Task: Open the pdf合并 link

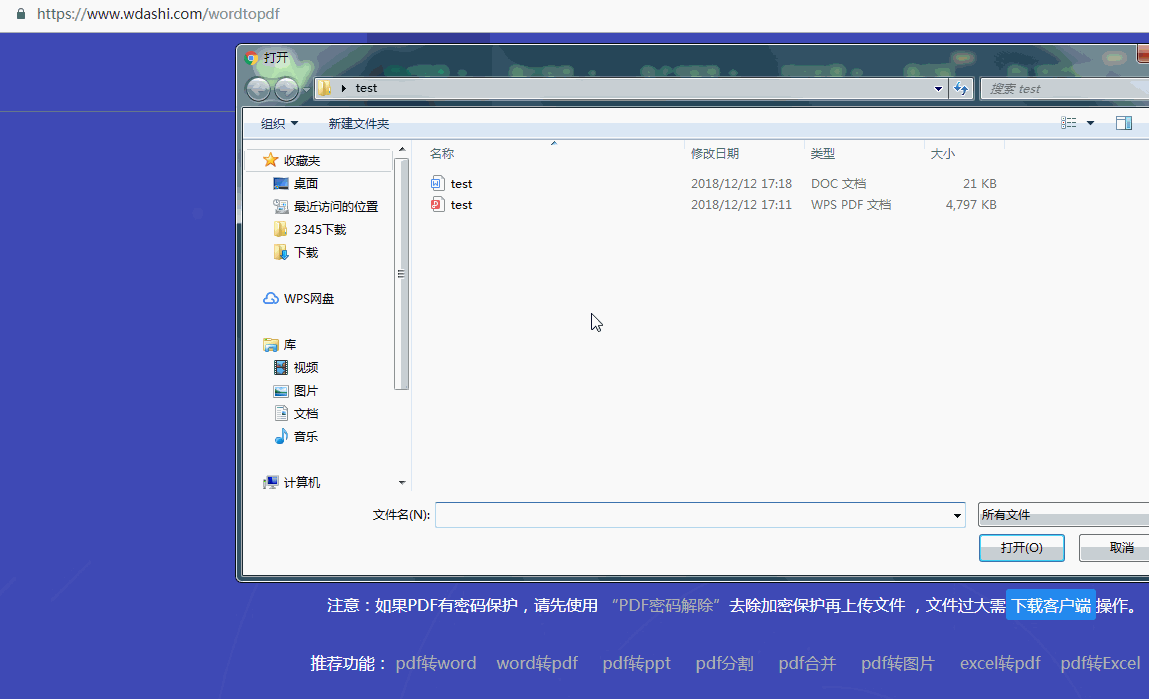Action: (807, 663)
